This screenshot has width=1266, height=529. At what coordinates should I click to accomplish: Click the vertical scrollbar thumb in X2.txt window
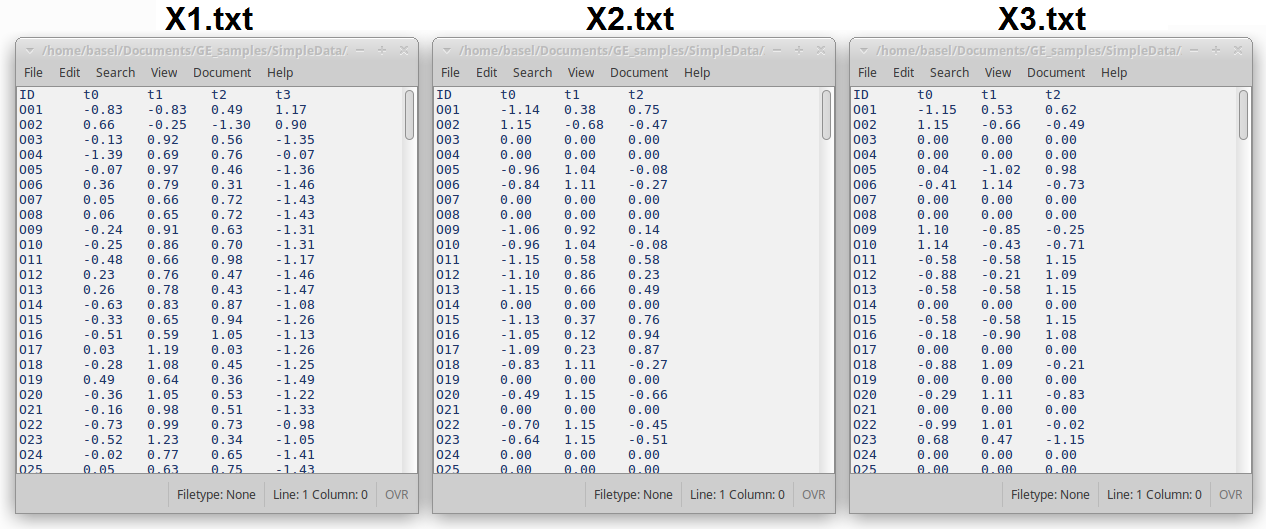click(x=826, y=115)
